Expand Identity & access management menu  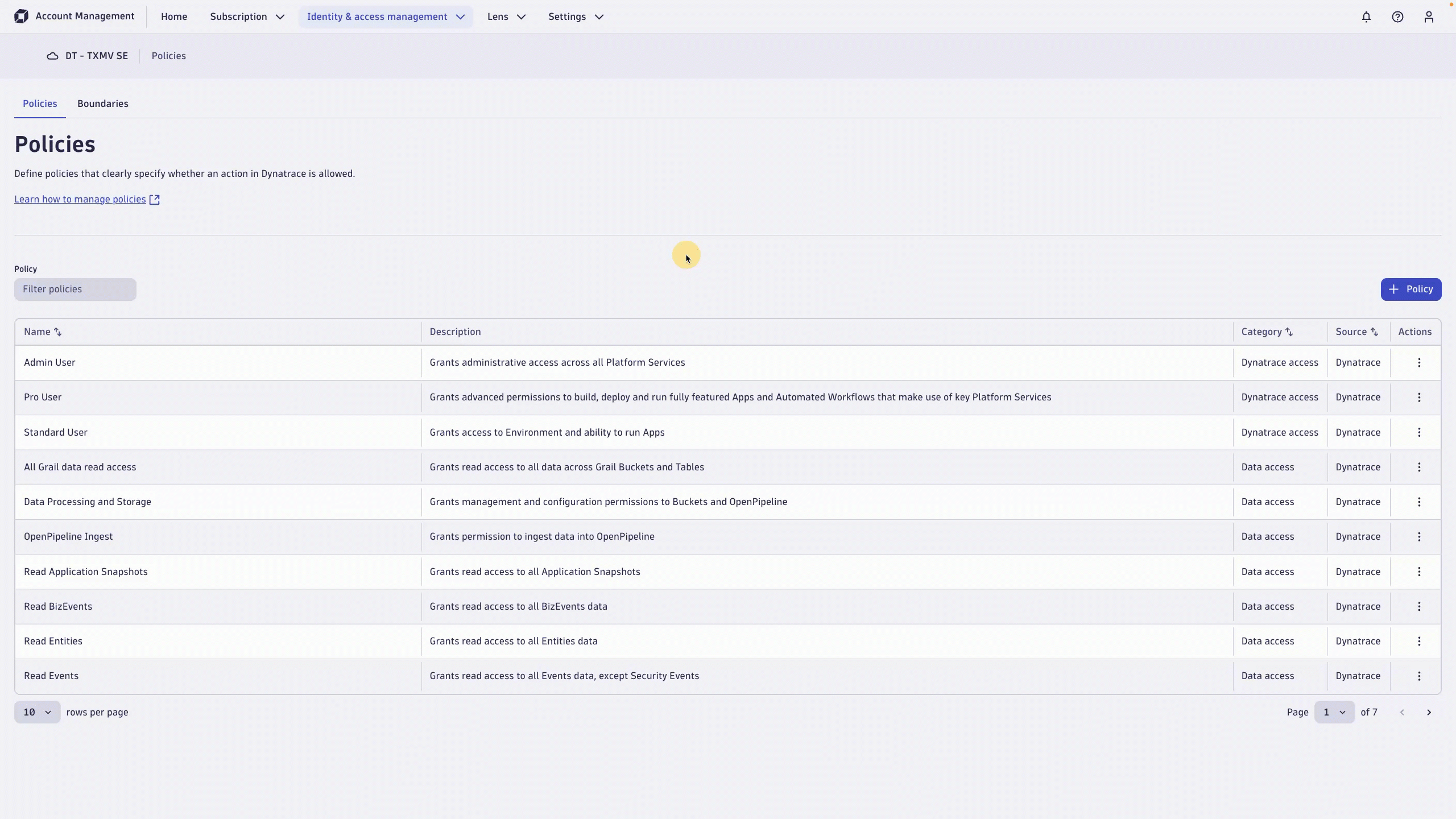pyautogui.click(x=386, y=17)
